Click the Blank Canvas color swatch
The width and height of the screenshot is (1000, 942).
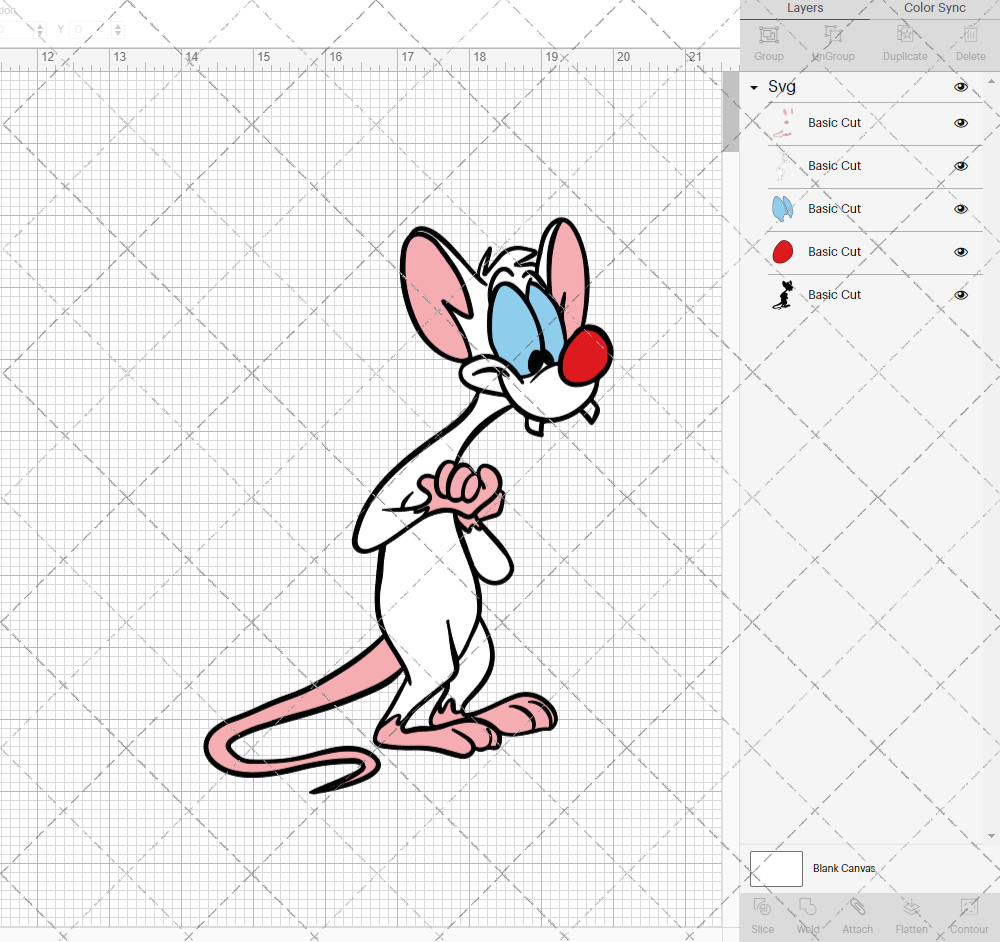pos(776,869)
